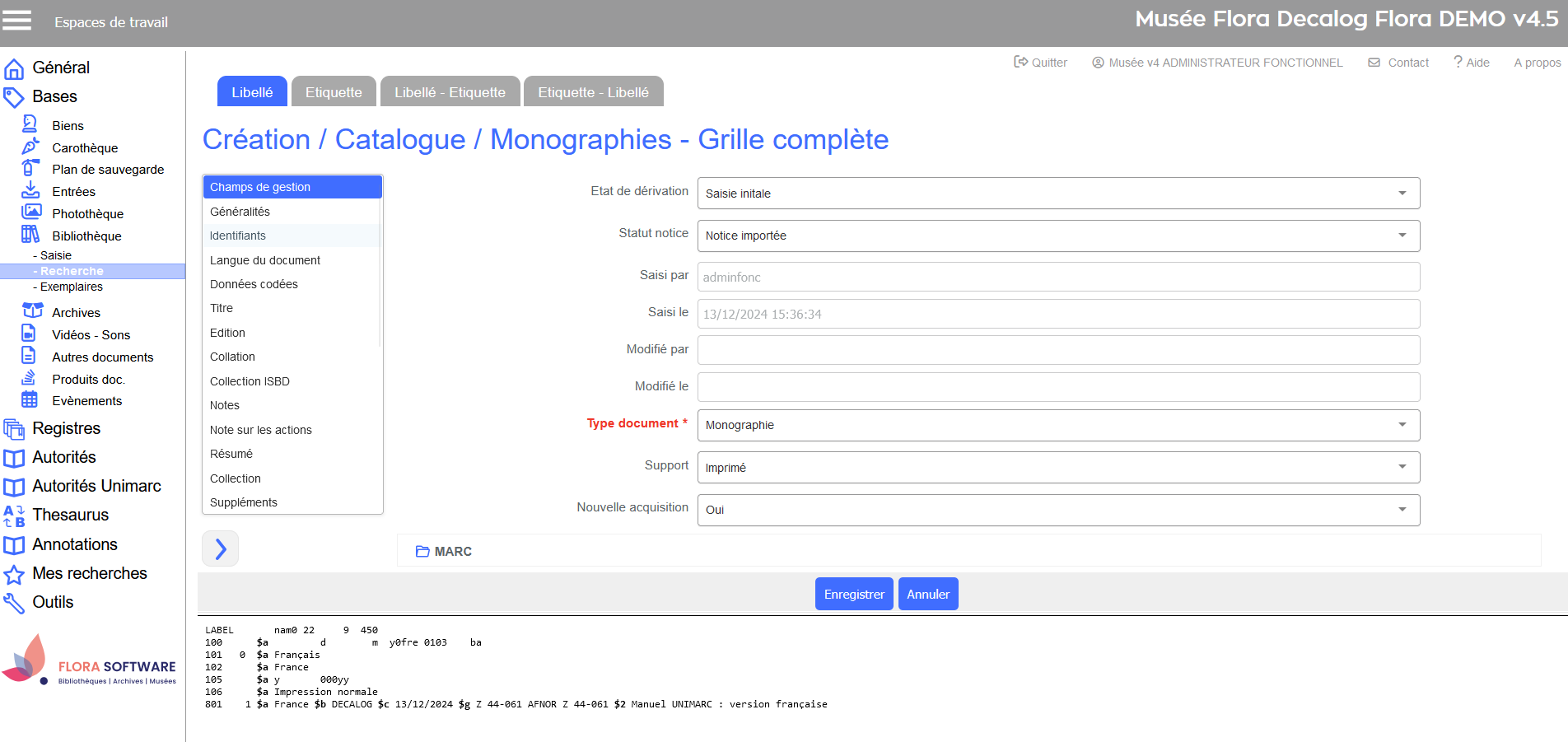1568x742 pixels.
Task: Click the right chevron arrow button
Action: point(221,549)
